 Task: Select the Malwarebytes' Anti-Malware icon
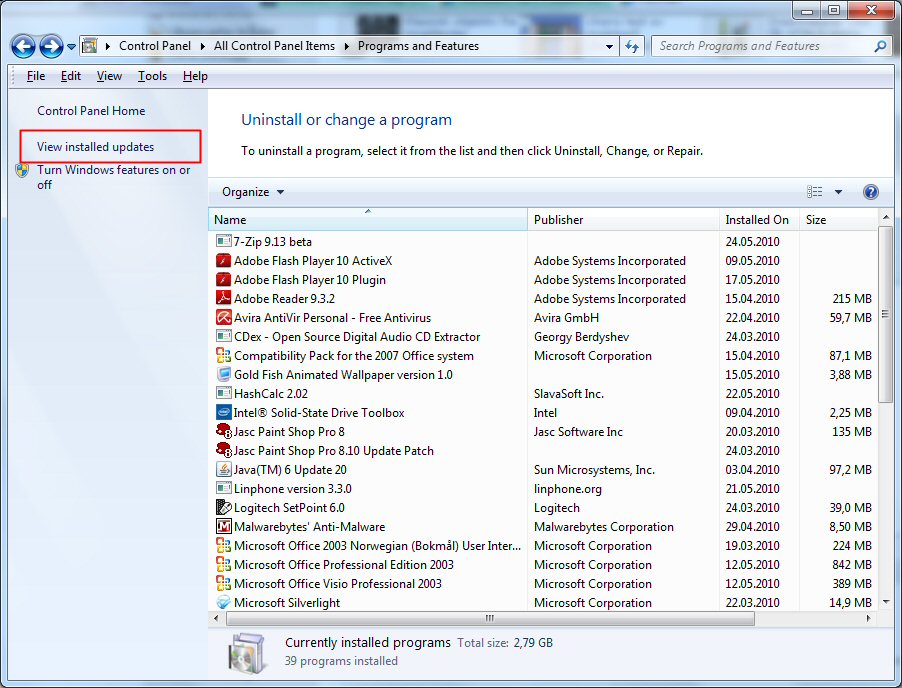click(x=223, y=526)
